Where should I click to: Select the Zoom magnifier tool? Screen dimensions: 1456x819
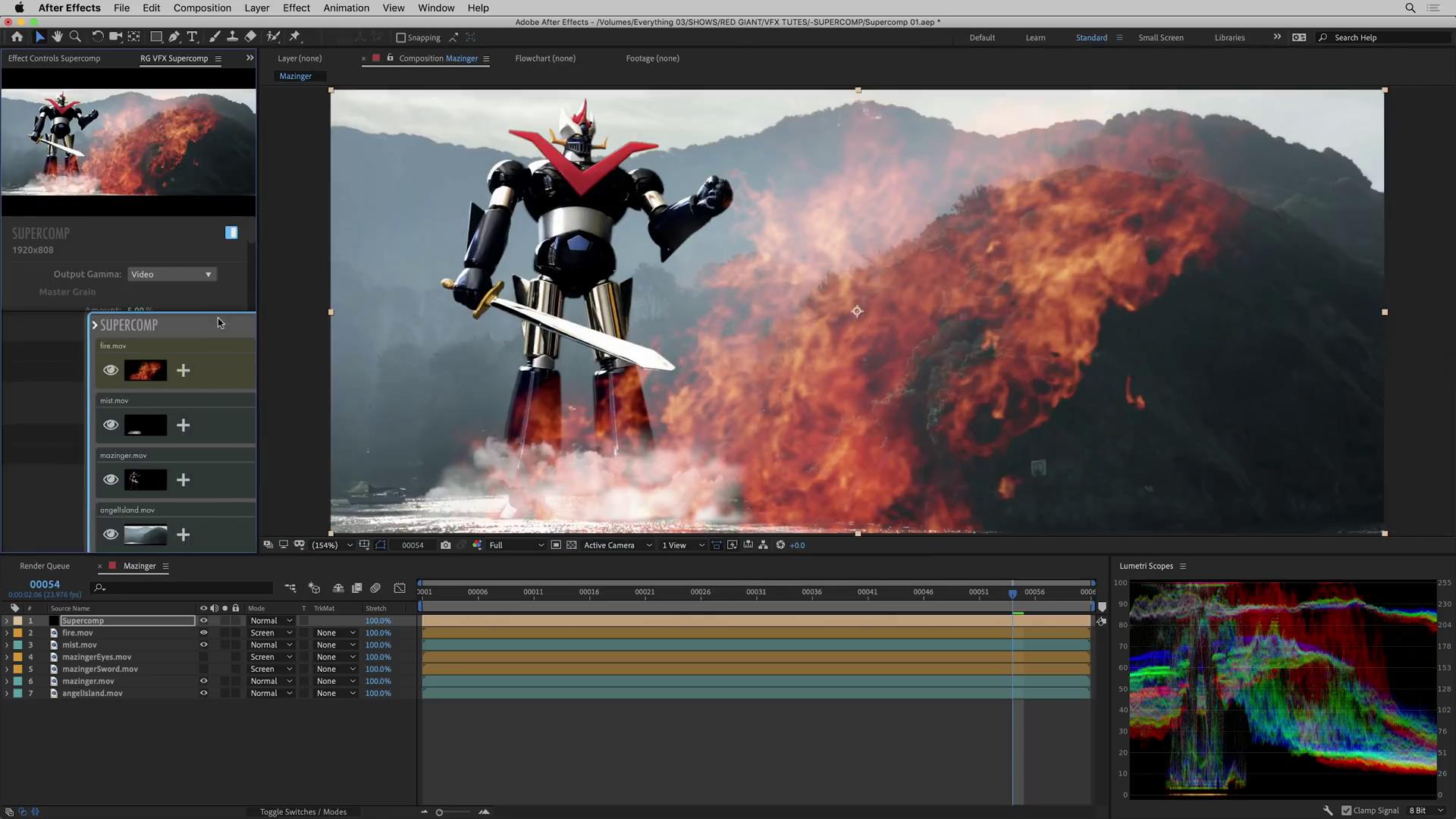point(75,36)
